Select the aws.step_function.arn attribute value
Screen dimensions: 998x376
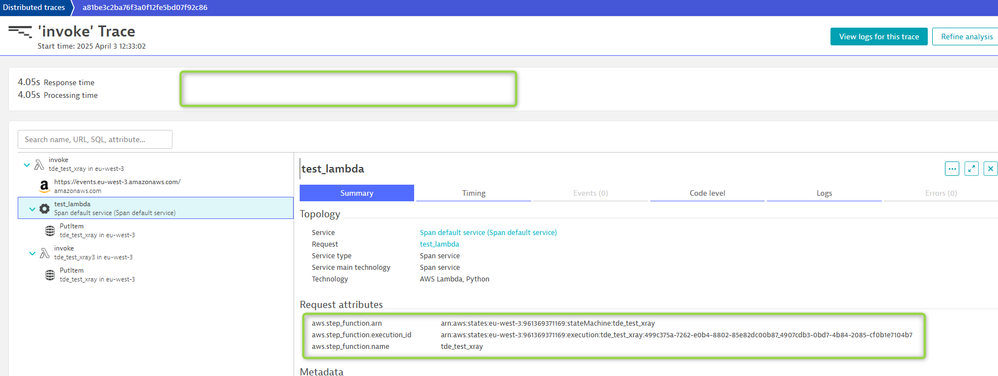pyautogui.click(x=547, y=323)
